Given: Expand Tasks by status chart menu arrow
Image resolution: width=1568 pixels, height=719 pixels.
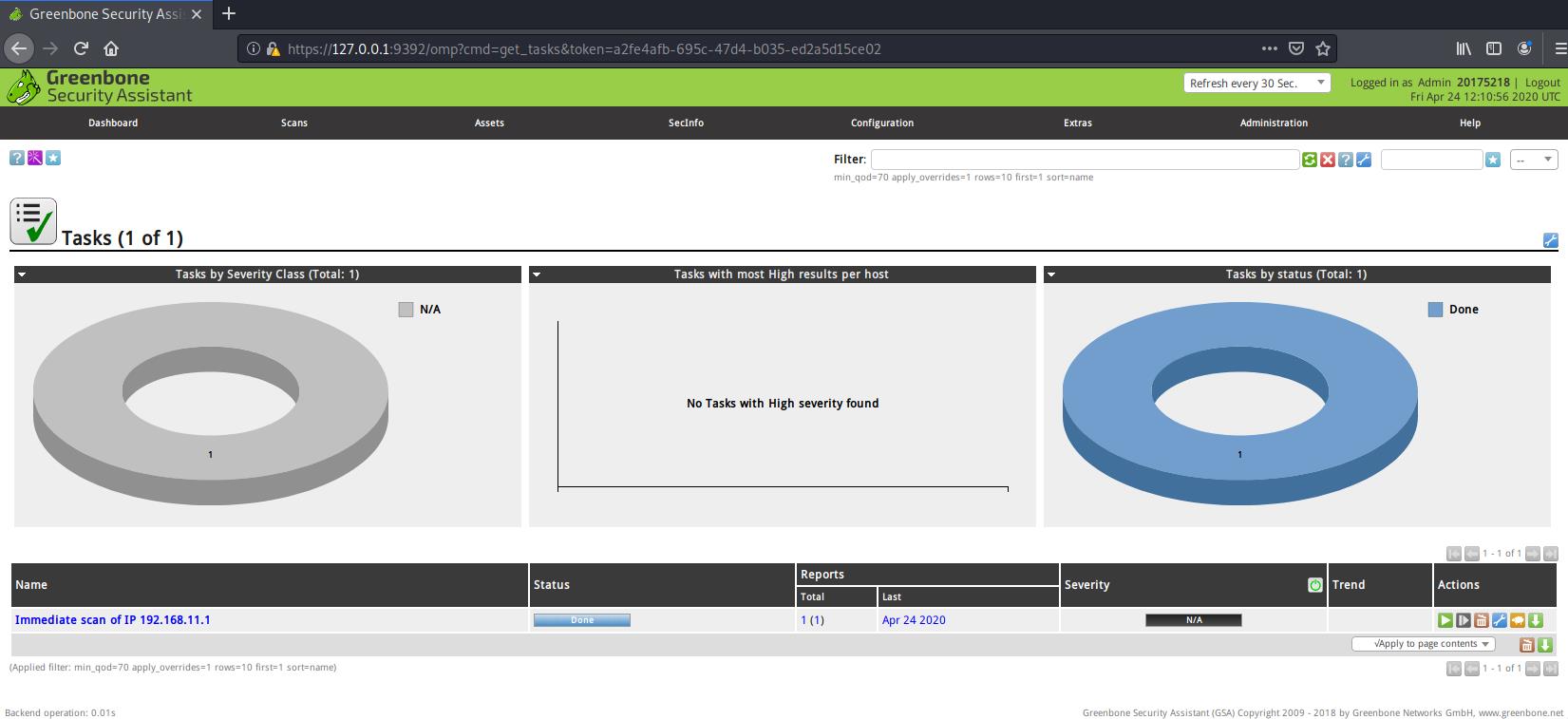Looking at the screenshot, I should point(1051,274).
